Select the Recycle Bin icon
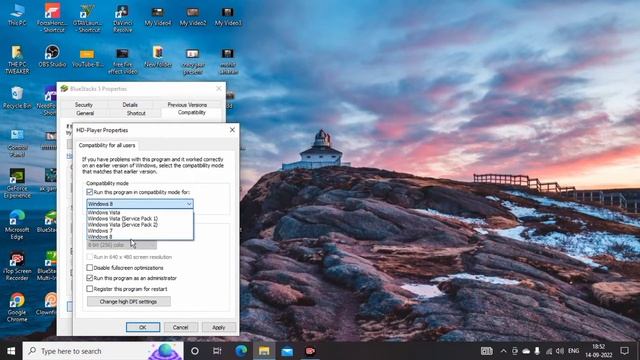The height and width of the screenshot is (360, 640). [x=17, y=98]
